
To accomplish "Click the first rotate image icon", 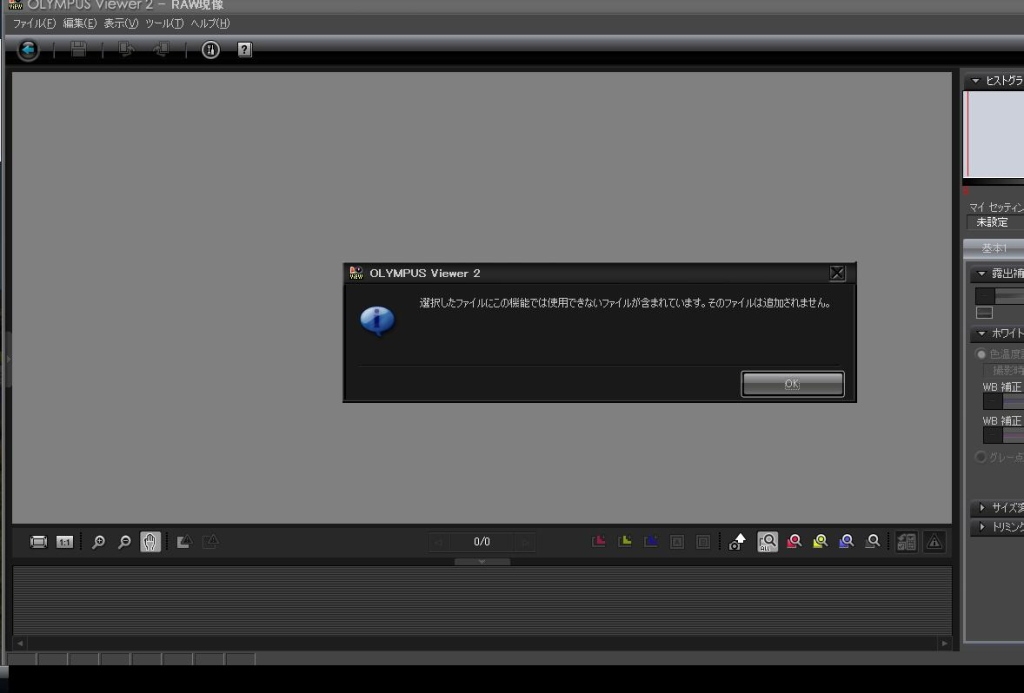I will click(184, 541).
